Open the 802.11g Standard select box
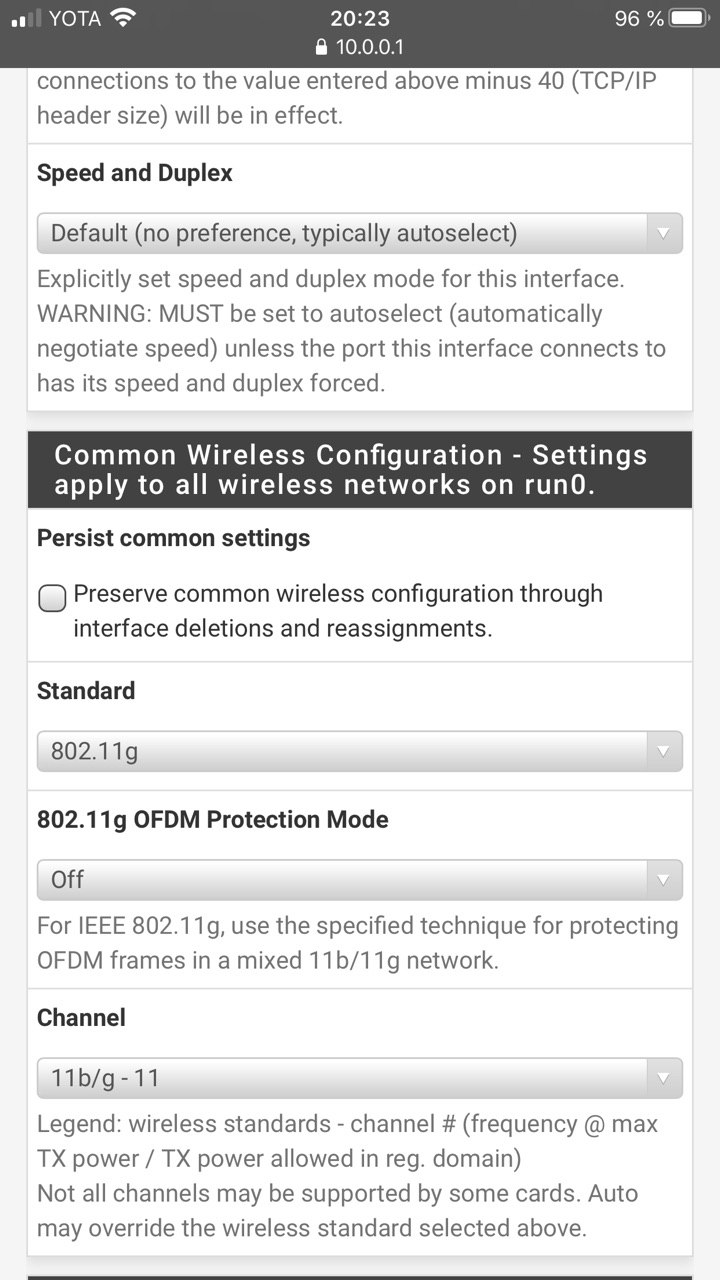This screenshot has width=720, height=1280. pos(360,751)
